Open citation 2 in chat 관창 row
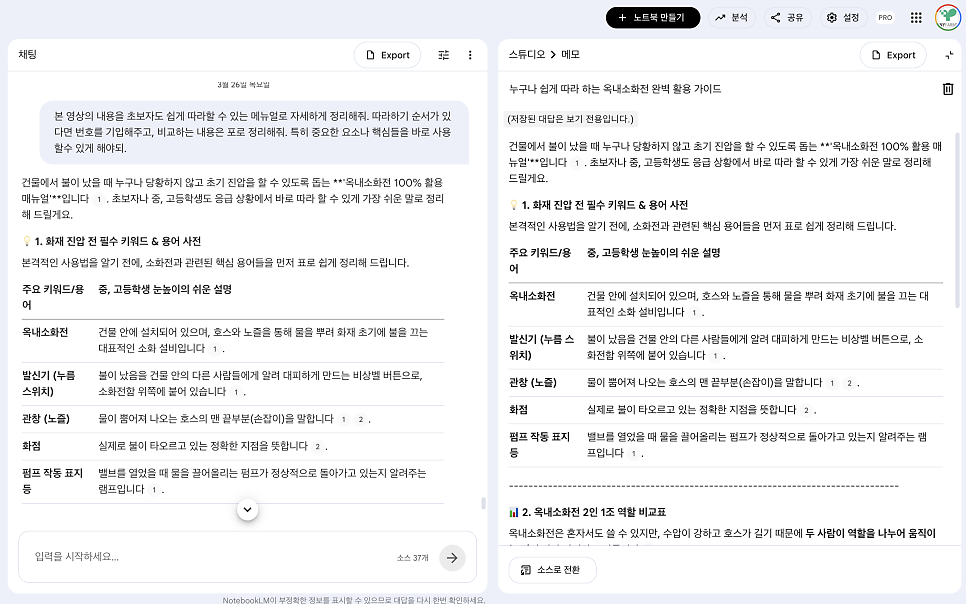Viewport: 966px width, 604px height. click(x=361, y=419)
